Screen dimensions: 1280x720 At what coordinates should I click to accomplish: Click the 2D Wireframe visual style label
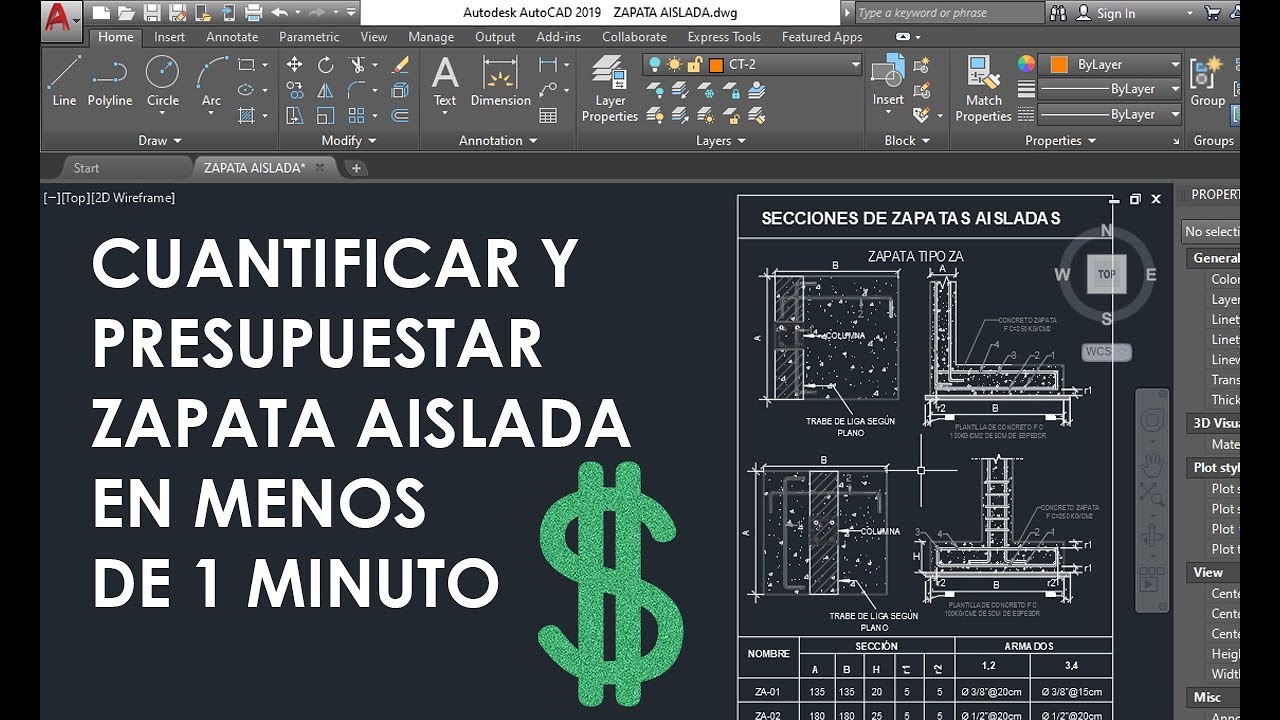[133, 198]
